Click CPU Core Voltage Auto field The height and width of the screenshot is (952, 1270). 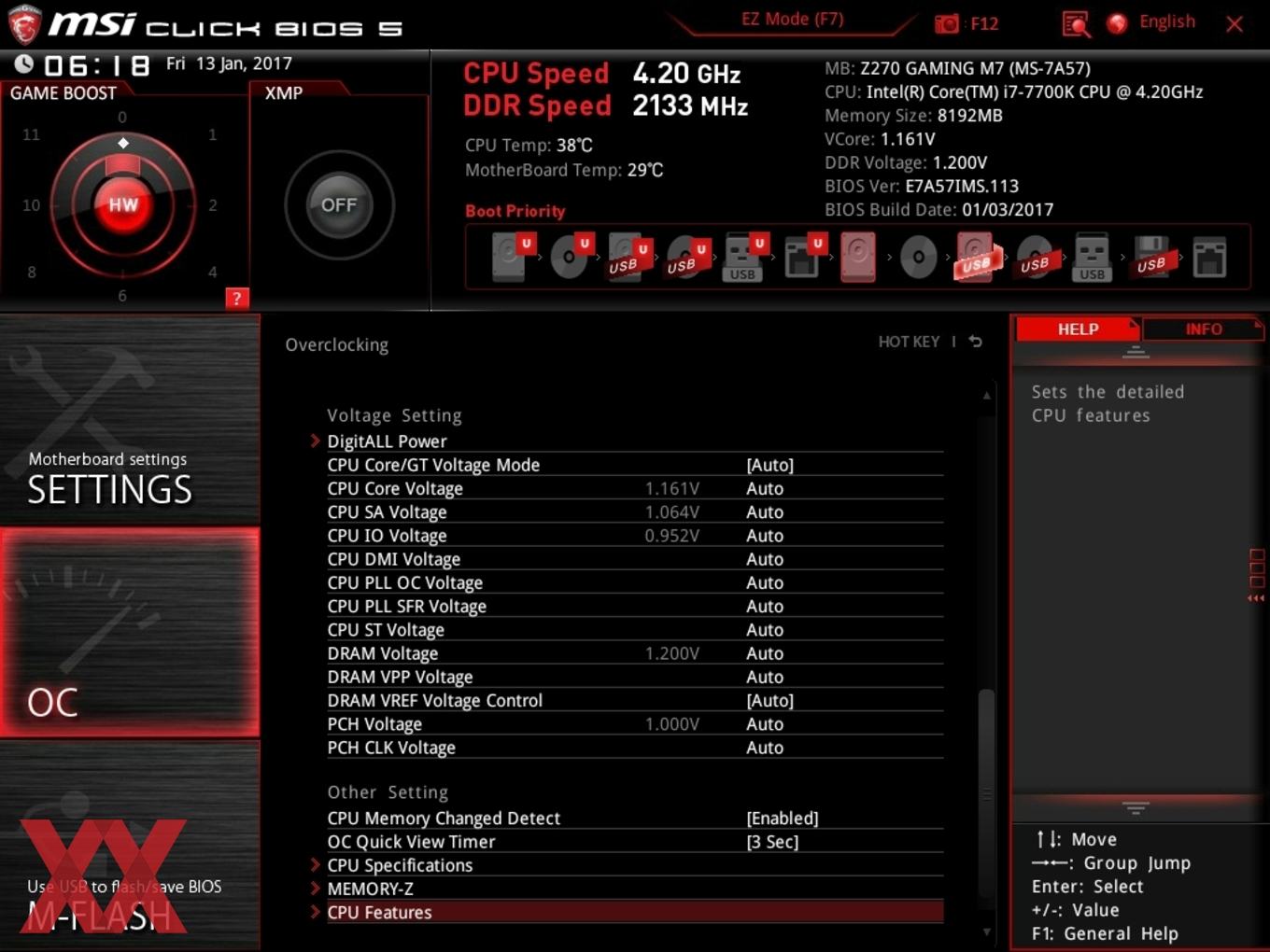click(x=765, y=488)
